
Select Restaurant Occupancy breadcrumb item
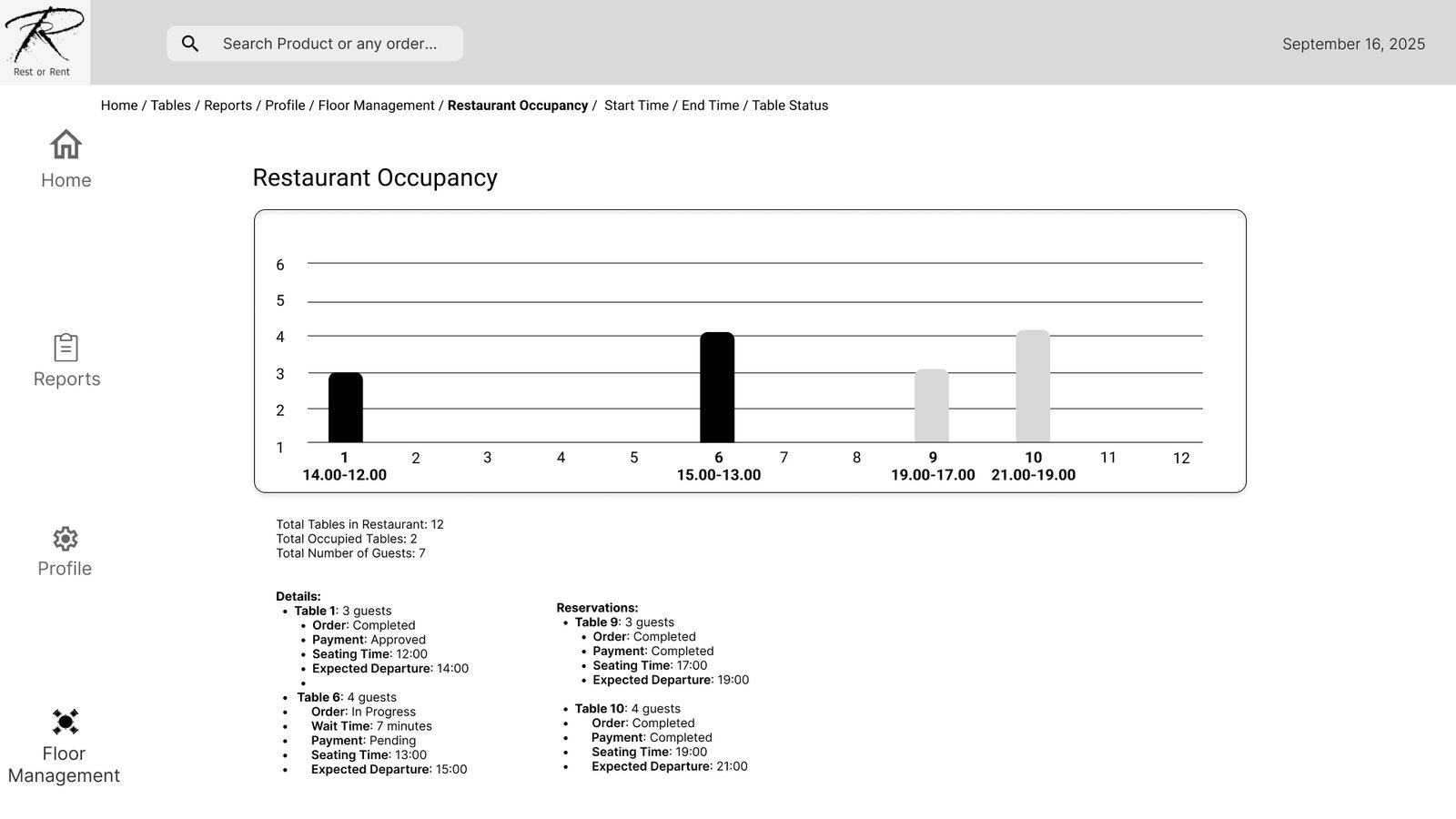(x=518, y=106)
